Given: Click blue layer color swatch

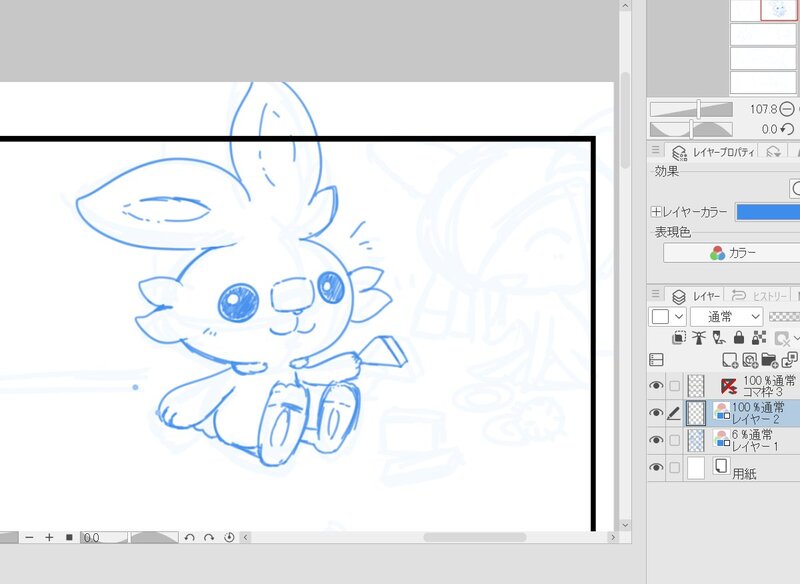Looking at the screenshot, I should (x=767, y=212).
